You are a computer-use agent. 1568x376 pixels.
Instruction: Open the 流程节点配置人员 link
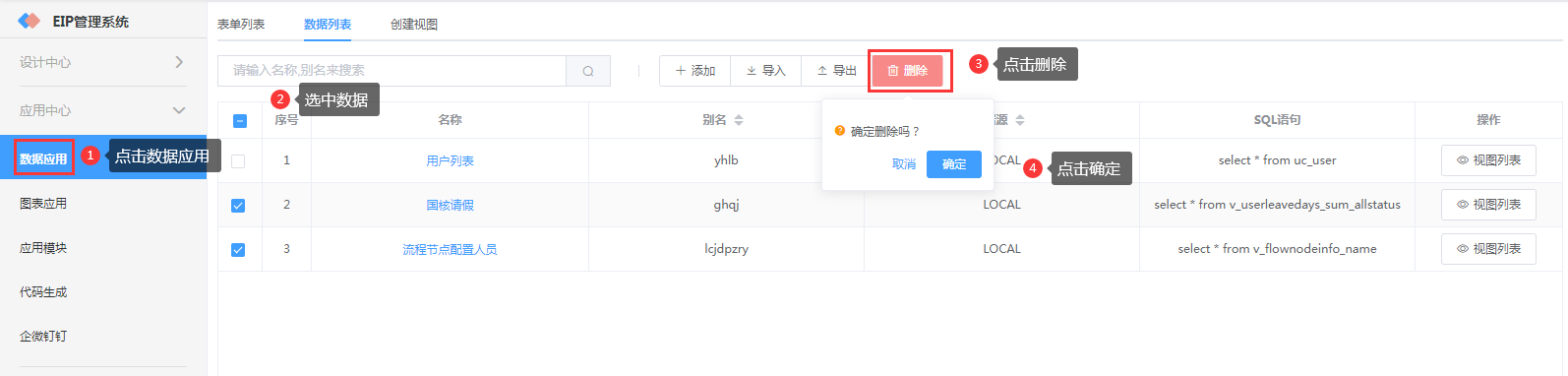point(451,250)
